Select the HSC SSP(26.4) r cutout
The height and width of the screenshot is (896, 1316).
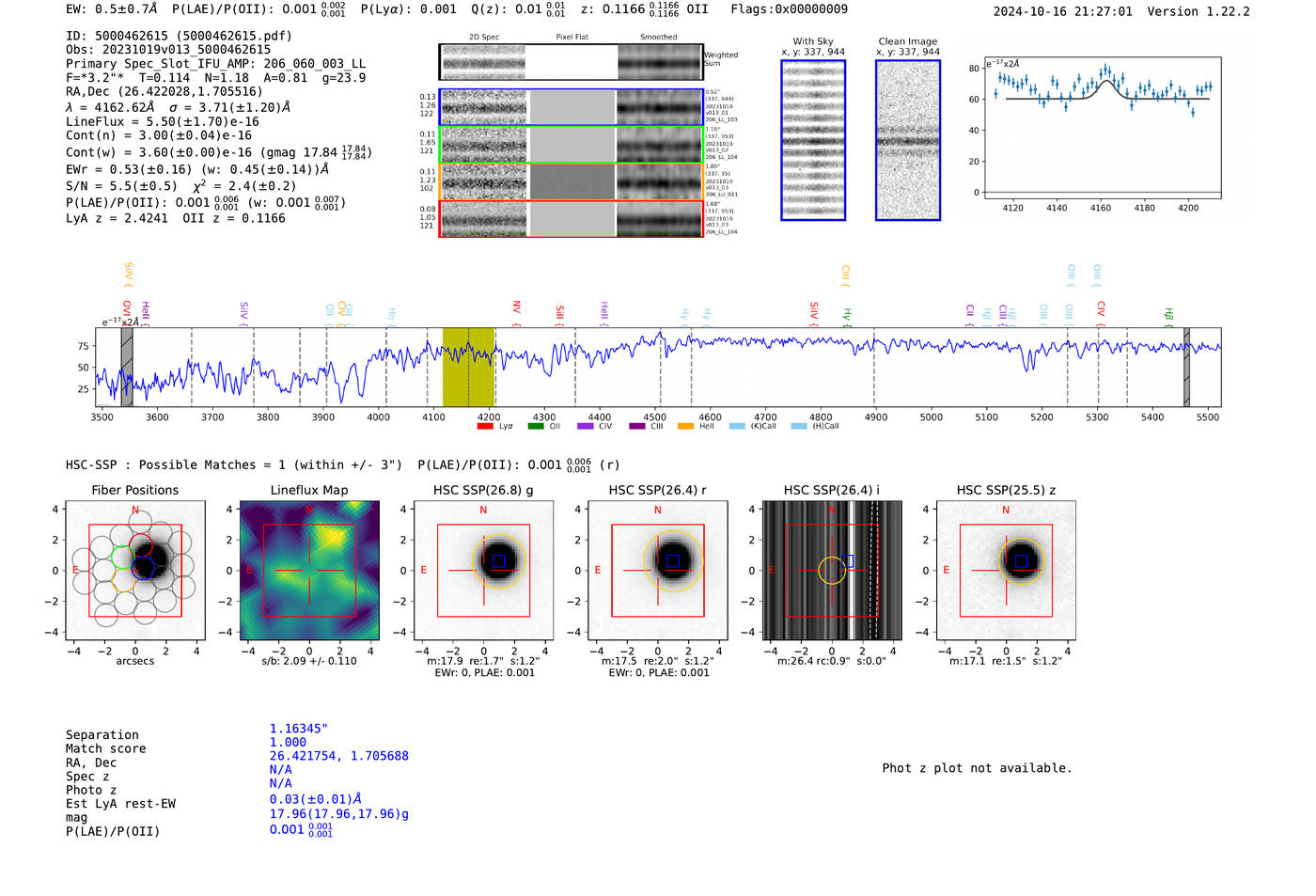pyautogui.click(x=658, y=571)
